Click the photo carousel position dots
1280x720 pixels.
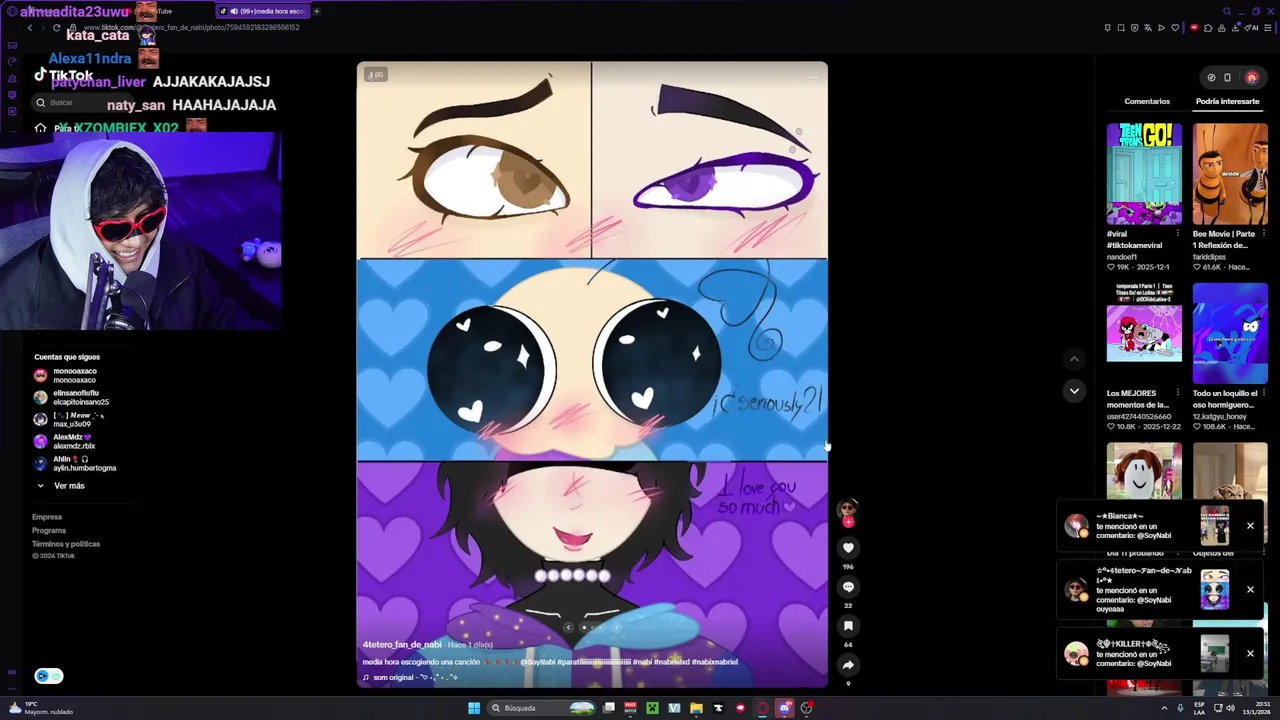[x=592, y=628]
